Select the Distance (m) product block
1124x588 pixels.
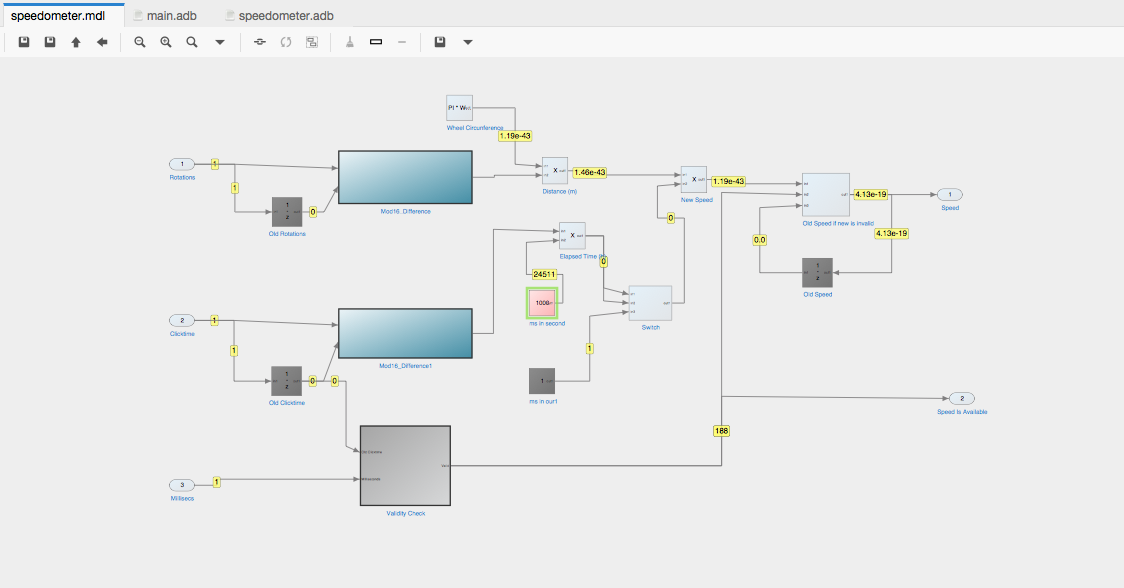[555, 171]
